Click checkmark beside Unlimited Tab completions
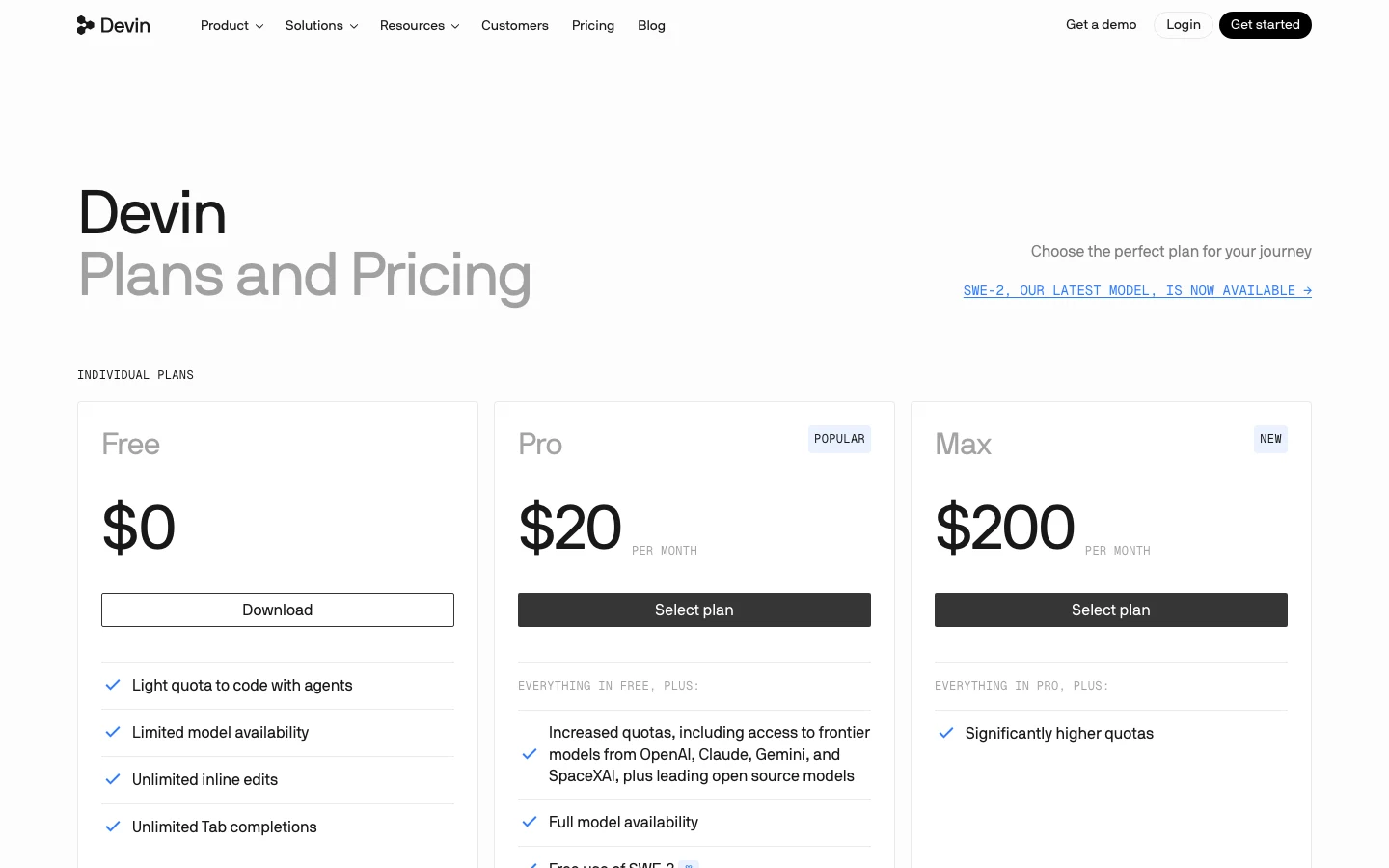The height and width of the screenshot is (868, 1389). coord(113,827)
